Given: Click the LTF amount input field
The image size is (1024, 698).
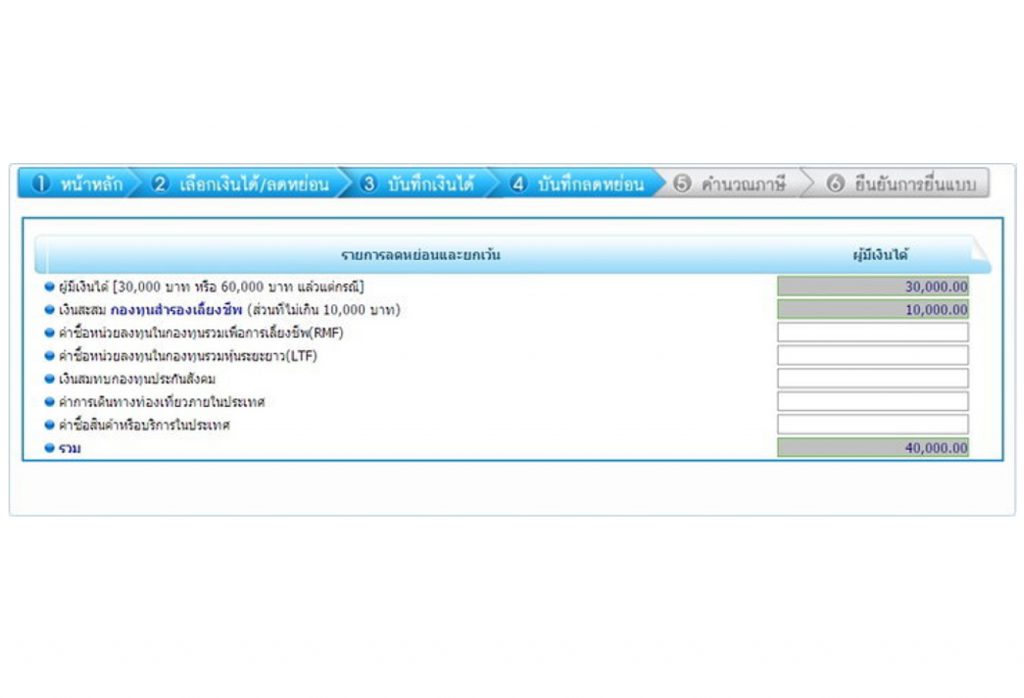Looking at the screenshot, I should 872,355.
